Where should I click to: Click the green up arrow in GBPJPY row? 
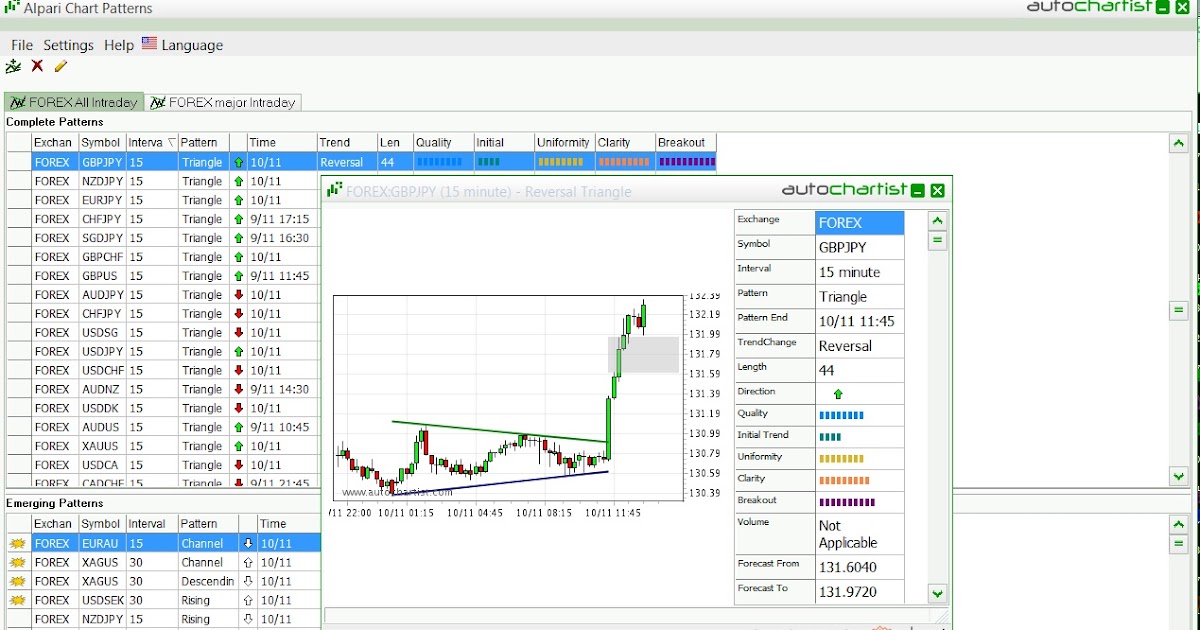coord(238,161)
